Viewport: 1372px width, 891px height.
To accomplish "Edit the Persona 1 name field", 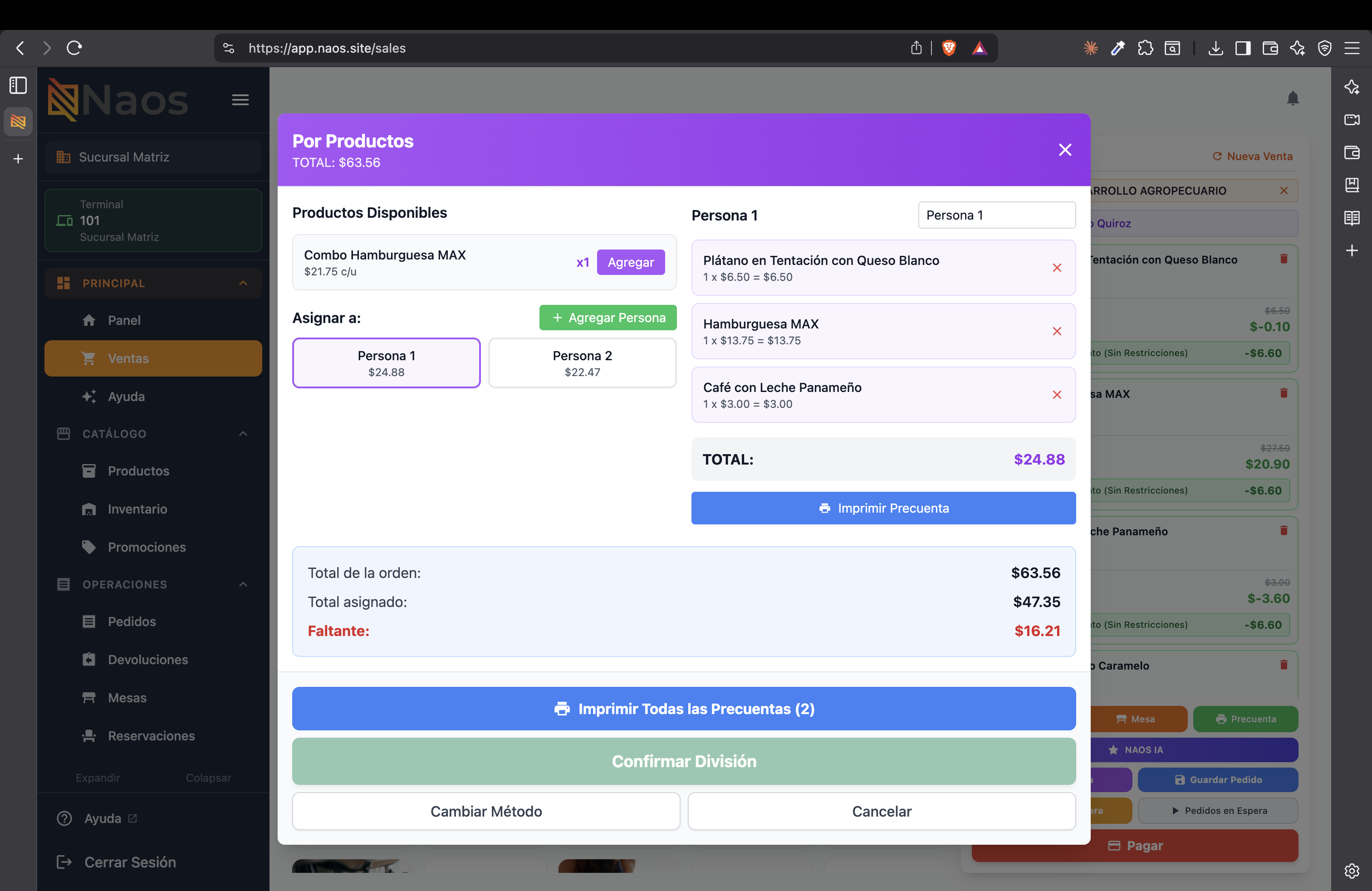I will [997, 215].
